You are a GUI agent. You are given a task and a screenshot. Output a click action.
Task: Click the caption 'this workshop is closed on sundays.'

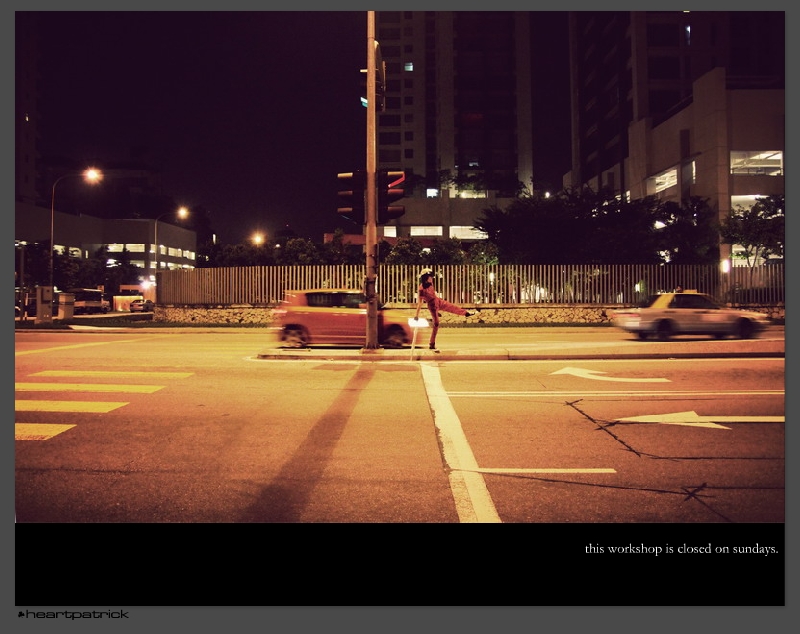pos(681,548)
